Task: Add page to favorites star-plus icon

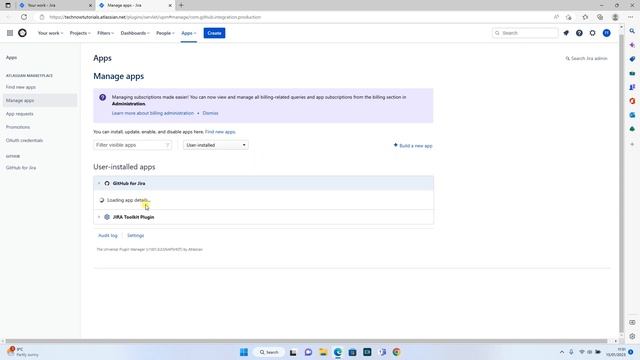Action: click(569, 17)
